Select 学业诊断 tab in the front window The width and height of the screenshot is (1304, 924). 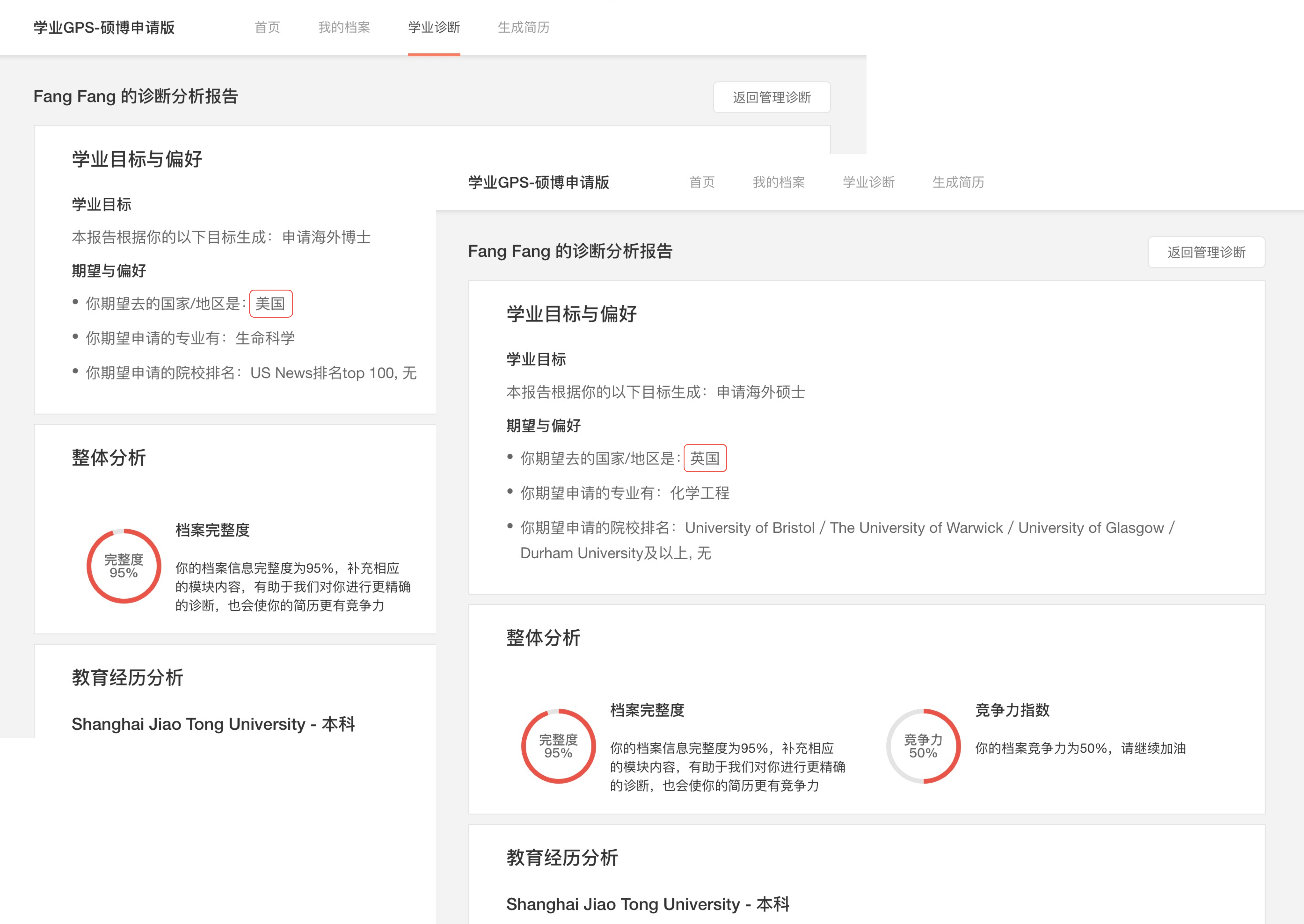click(x=869, y=182)
